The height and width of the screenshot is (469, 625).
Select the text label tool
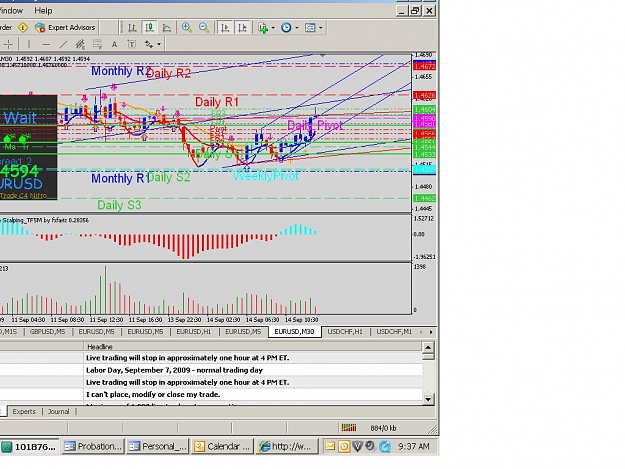point(132,44)
